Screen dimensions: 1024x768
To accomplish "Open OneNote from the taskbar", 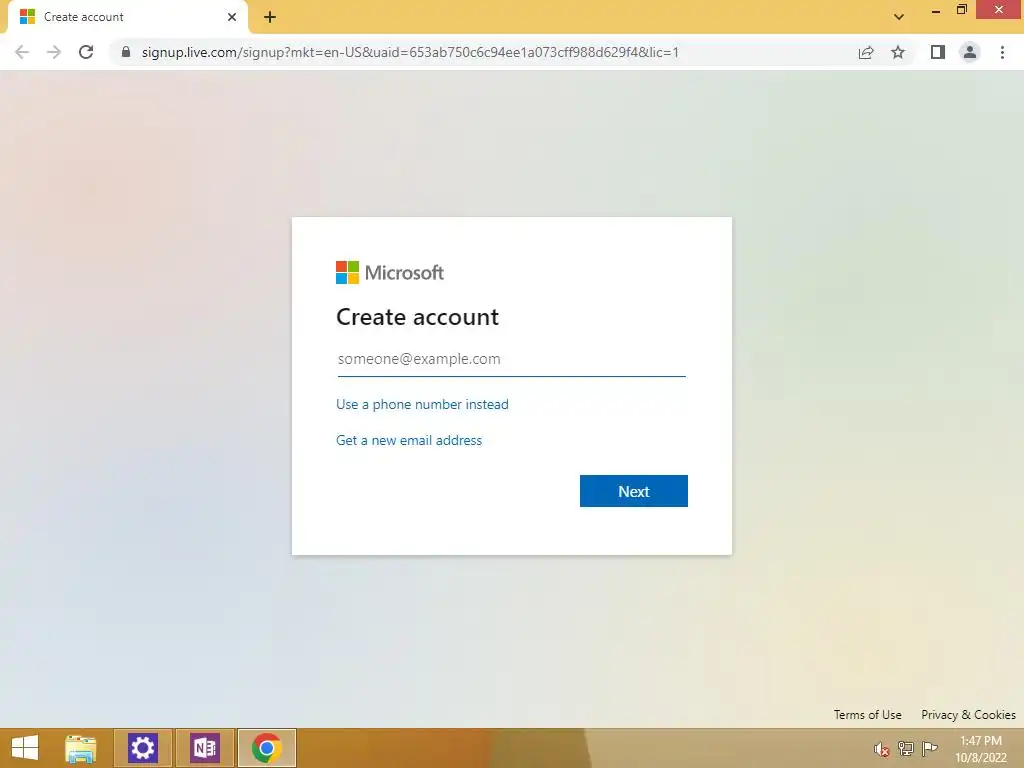I will click(x=205, y=748).
